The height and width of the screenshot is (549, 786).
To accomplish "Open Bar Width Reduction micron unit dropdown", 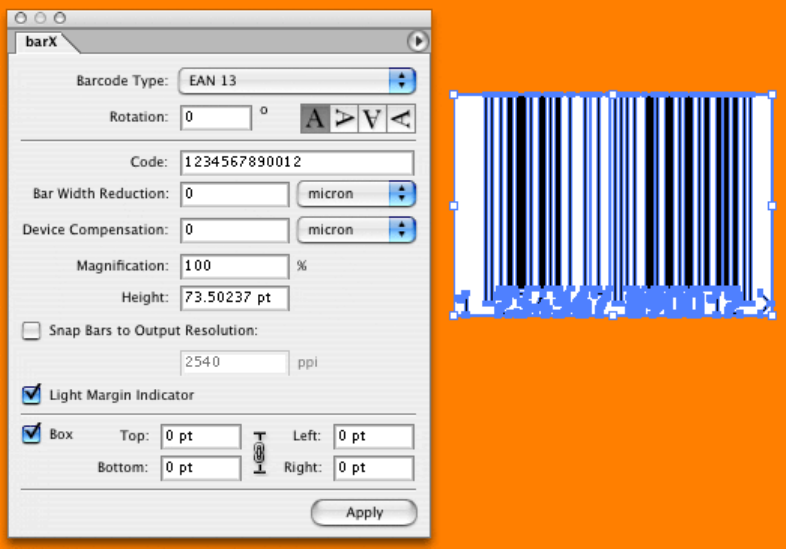I will 356,194.
